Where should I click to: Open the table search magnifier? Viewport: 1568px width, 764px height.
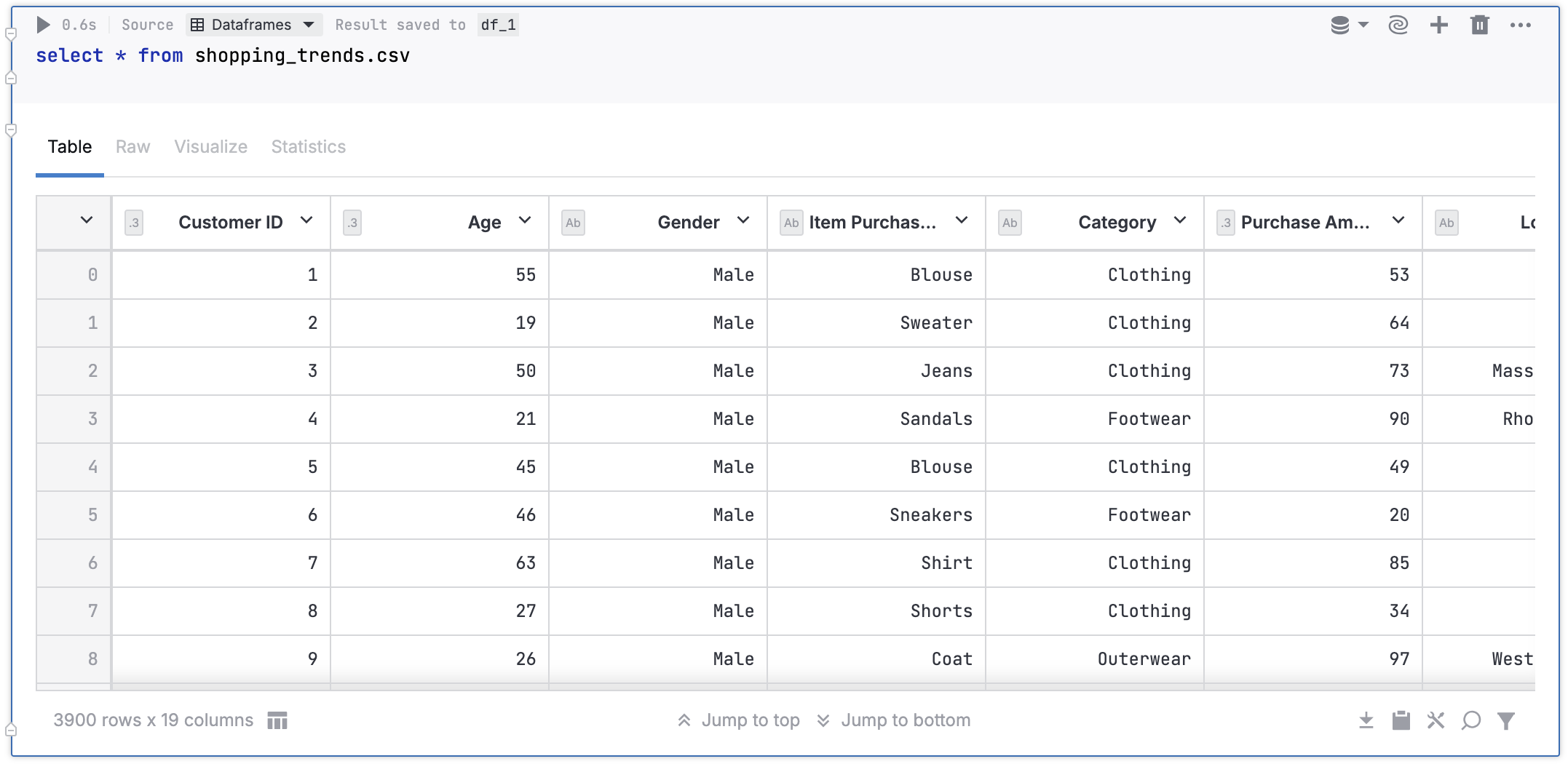[x=1470, y=720]
